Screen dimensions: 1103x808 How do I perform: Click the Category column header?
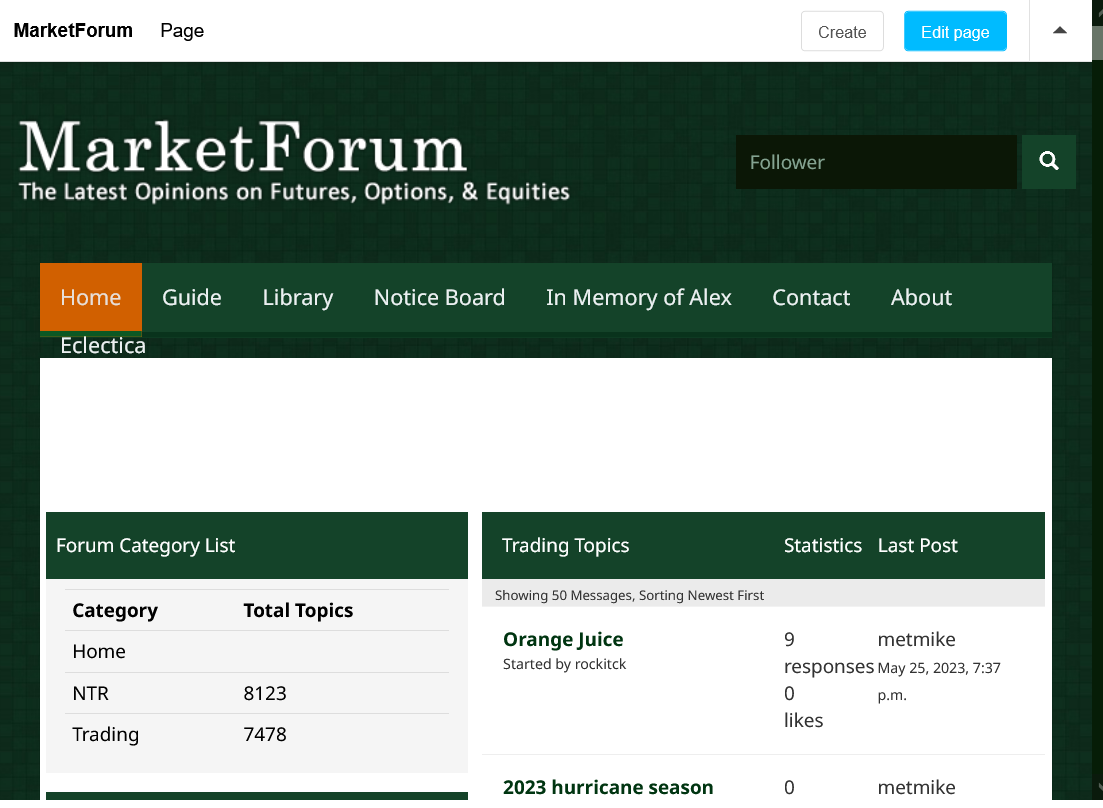115,610
